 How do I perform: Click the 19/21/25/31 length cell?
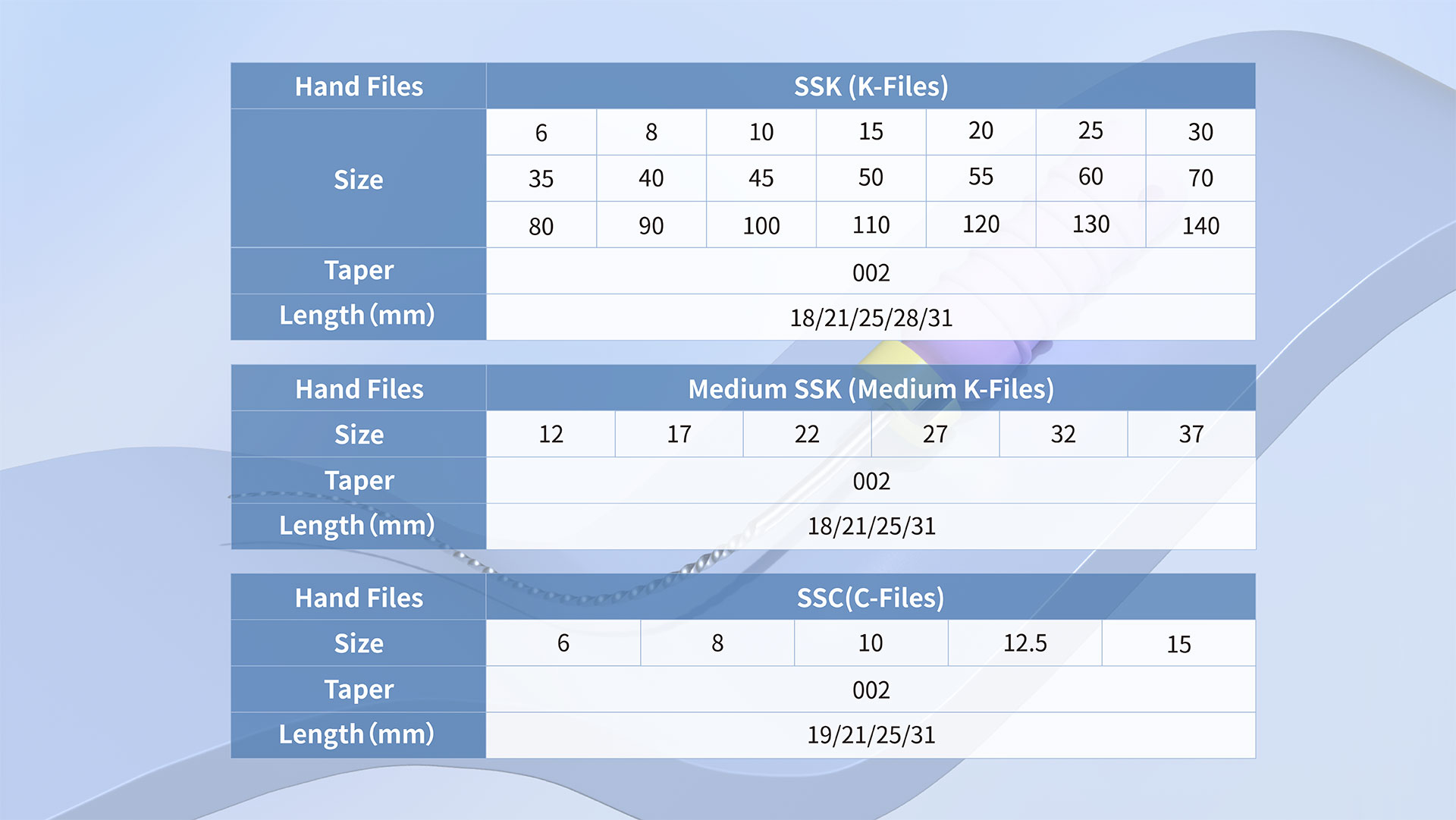871,735
